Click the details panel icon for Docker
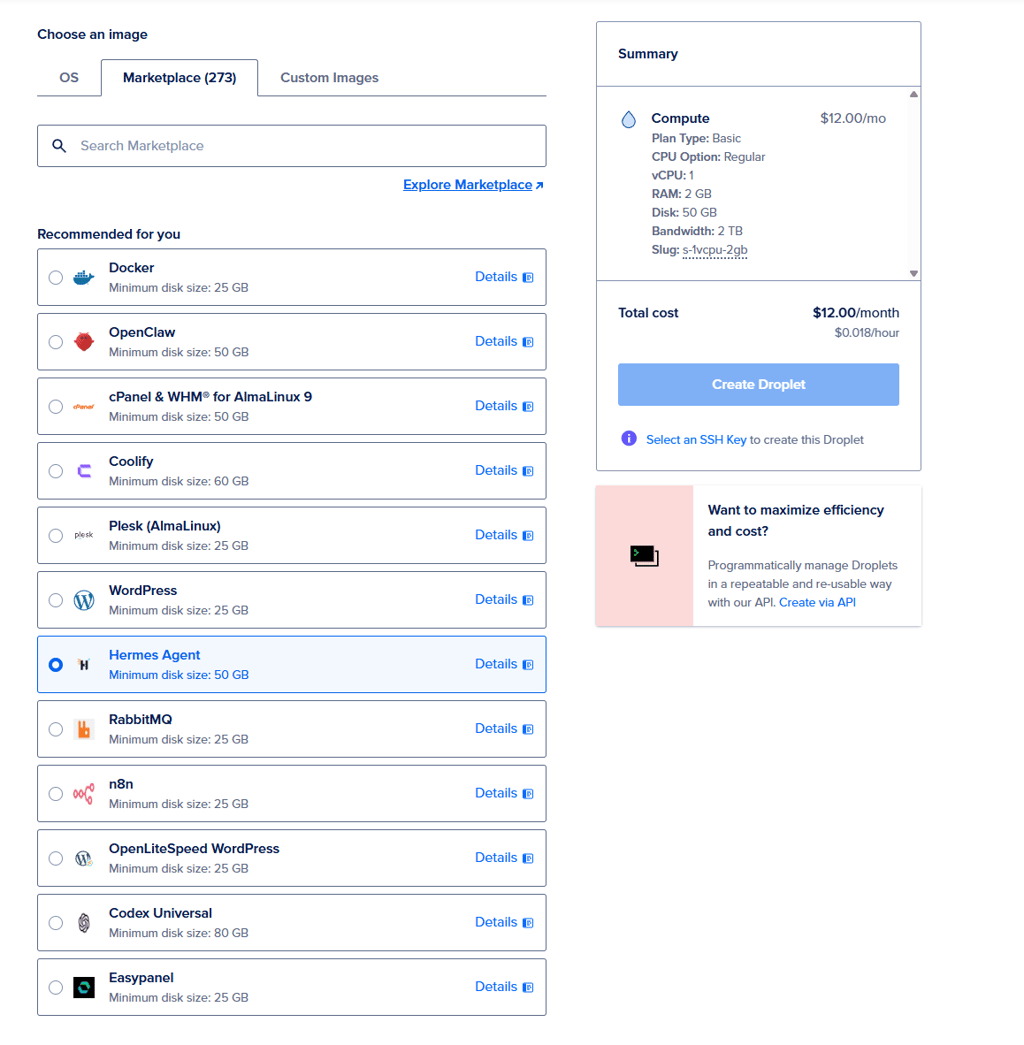 pyautogui.click(x=528, y=277)
